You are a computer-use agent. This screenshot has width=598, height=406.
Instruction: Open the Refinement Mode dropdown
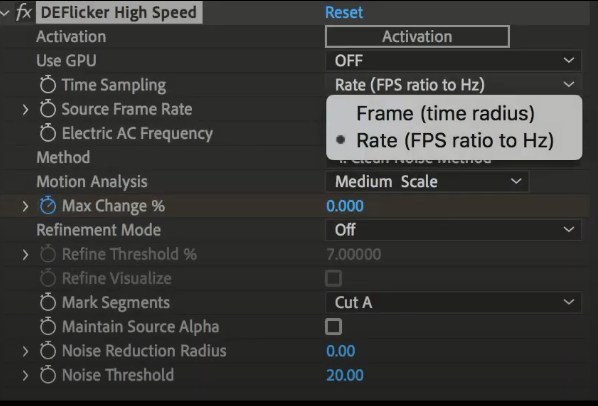tap(453, 230)
